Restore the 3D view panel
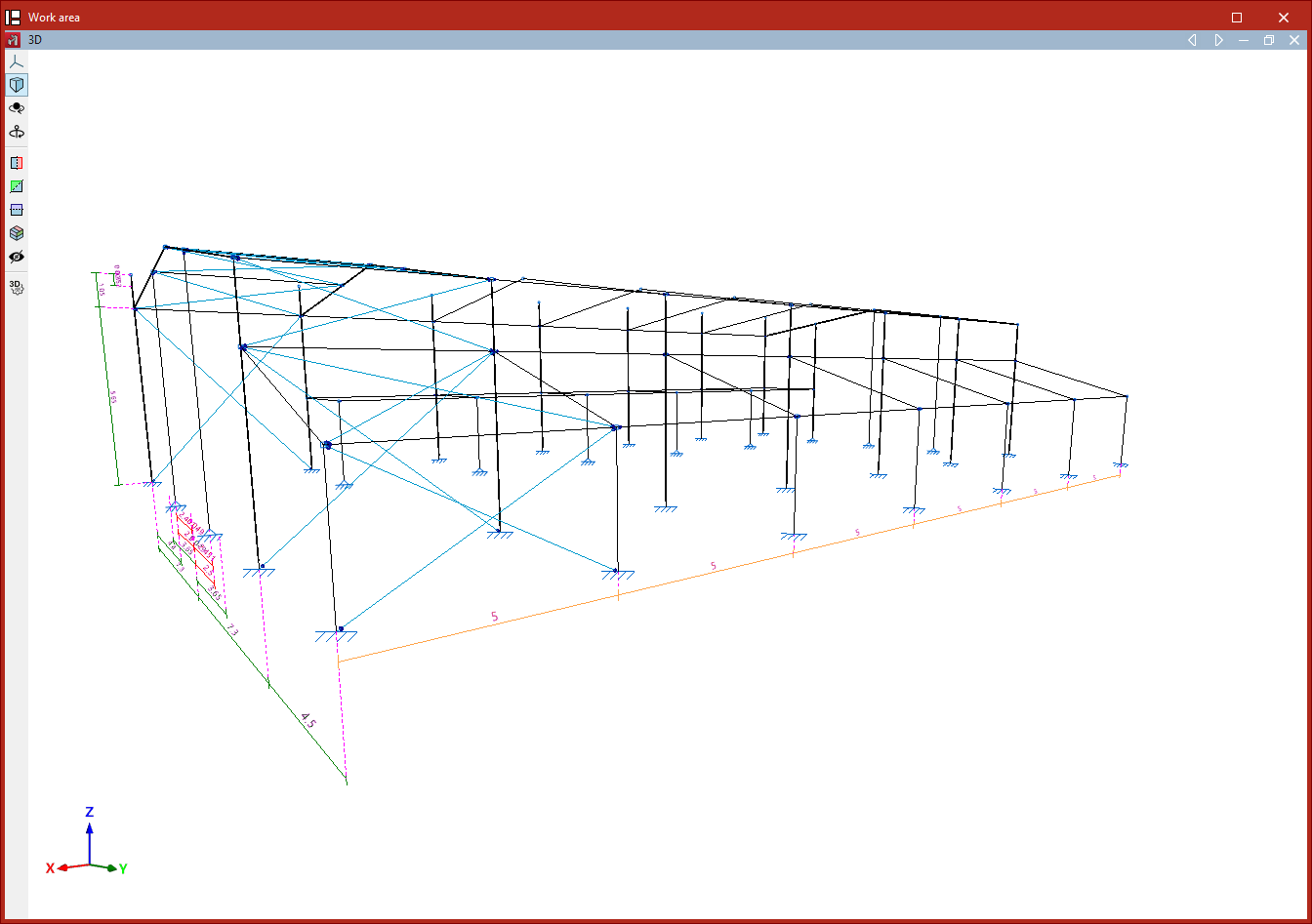The image size is (1312, 924). click(1269, 40)
